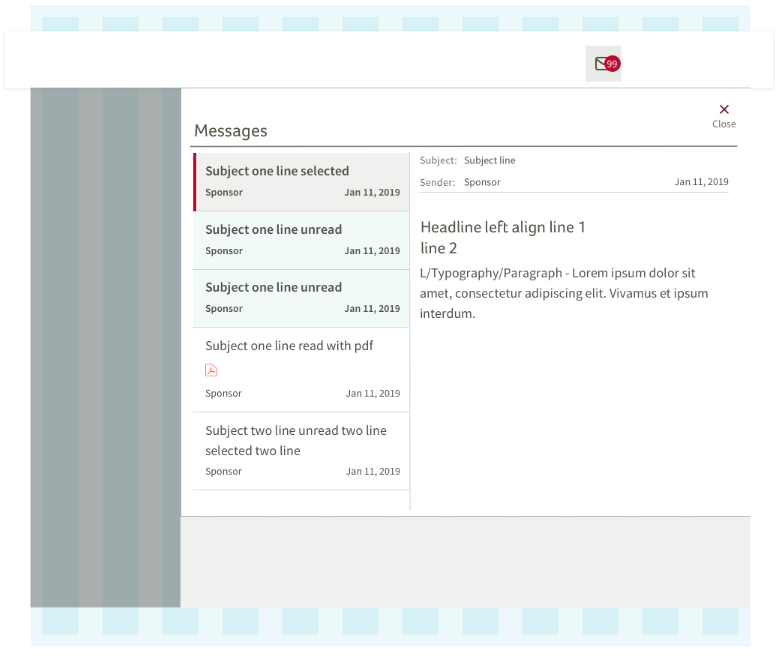Screen dimensions: 778x660
Task: Click 'Sponsor' in the two line message row
Action: pyautogui.click(x=223, y=471)
